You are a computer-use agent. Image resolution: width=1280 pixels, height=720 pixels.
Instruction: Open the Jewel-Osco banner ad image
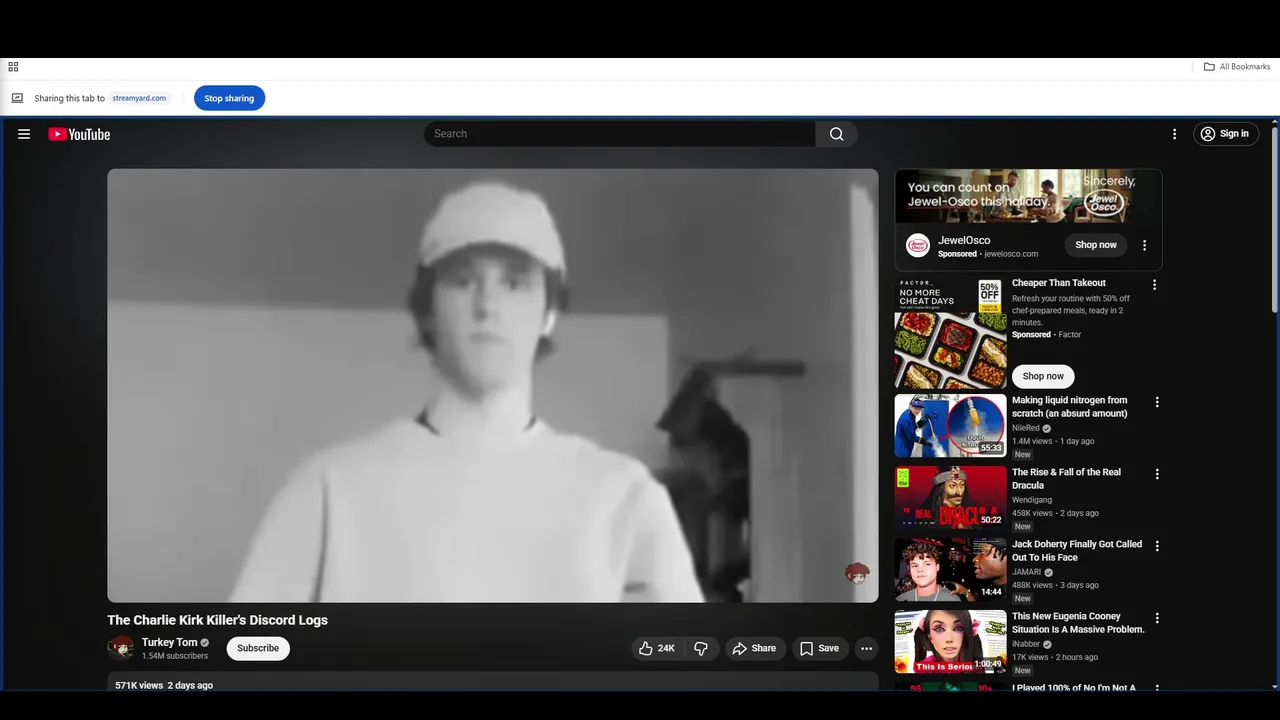[1028, 196]
